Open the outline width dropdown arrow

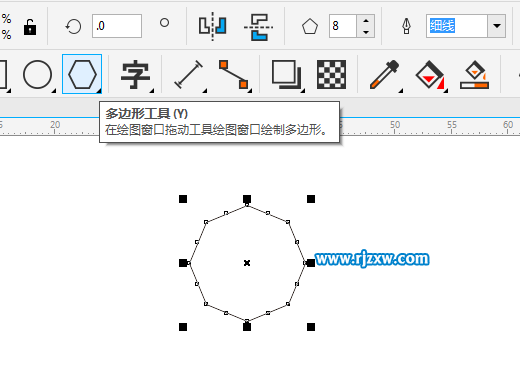[x=497, y=26]
